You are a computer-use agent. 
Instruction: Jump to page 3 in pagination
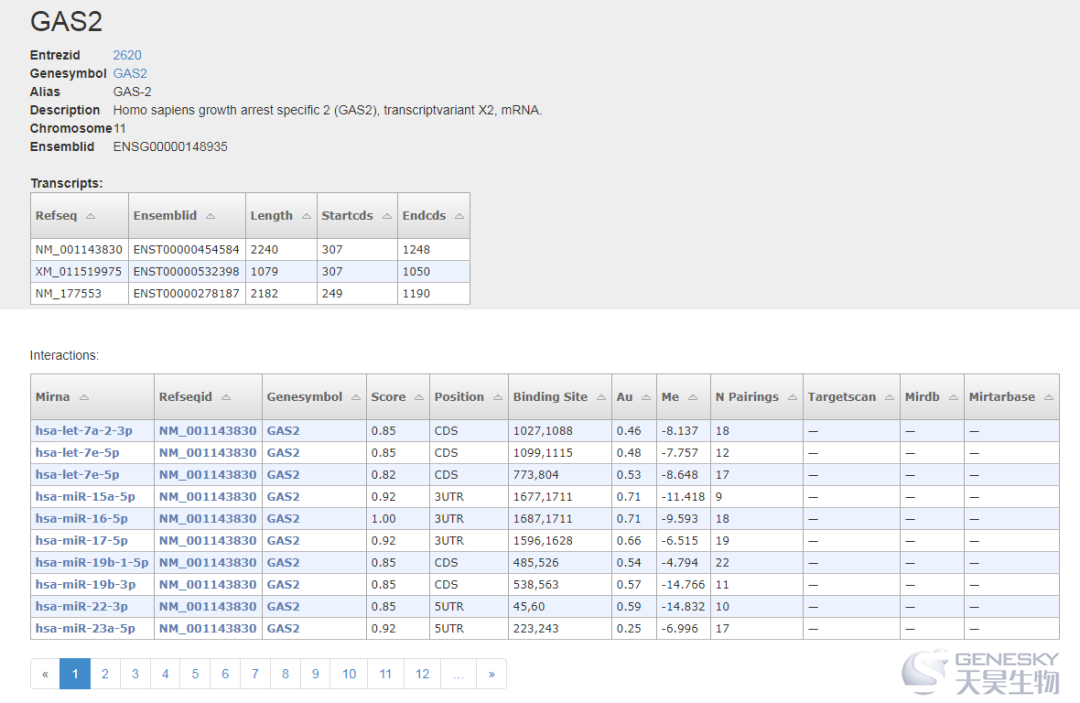(x=135, y=674)
